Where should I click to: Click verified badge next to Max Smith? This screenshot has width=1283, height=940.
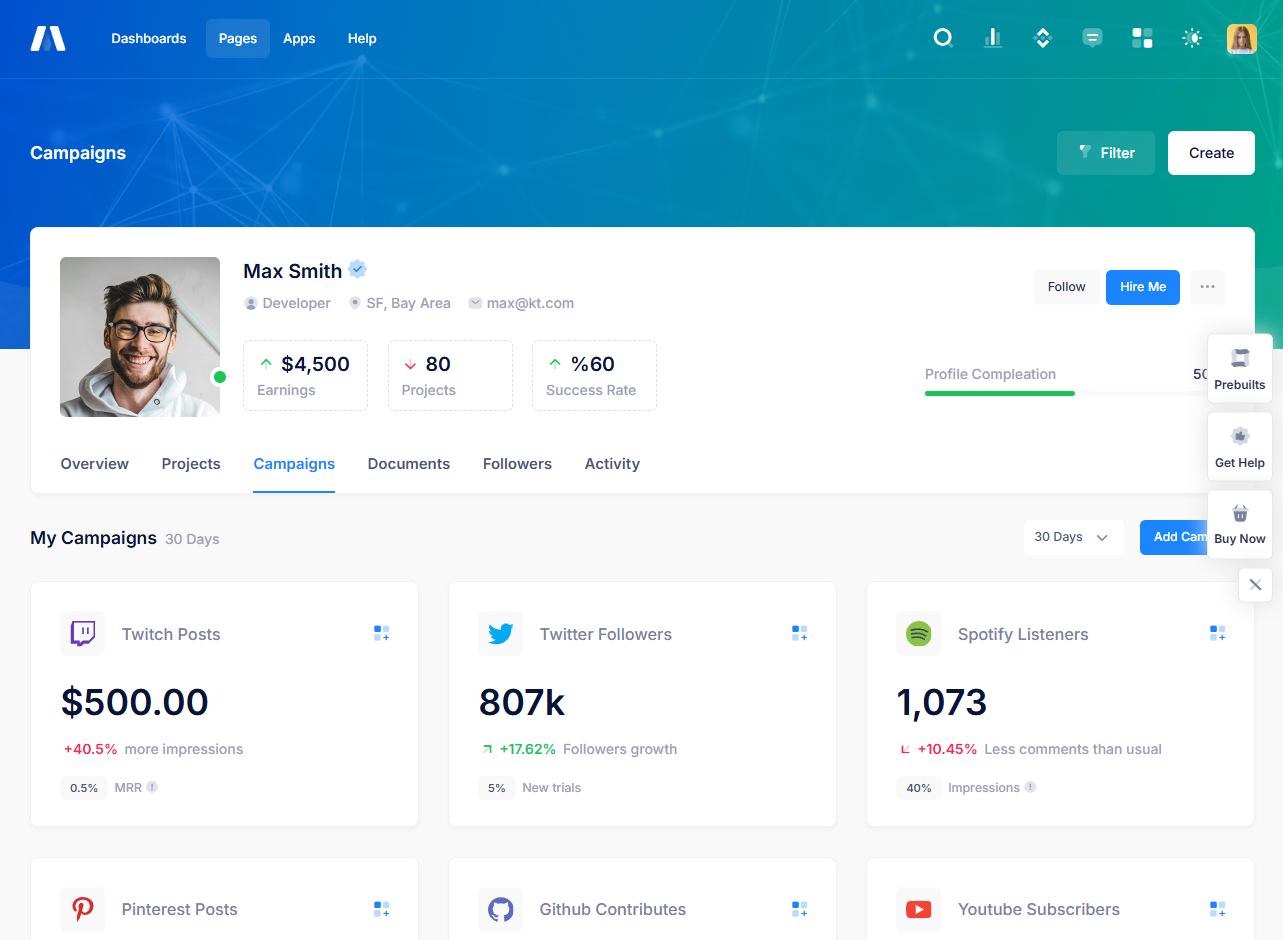[x=357, y=269]
